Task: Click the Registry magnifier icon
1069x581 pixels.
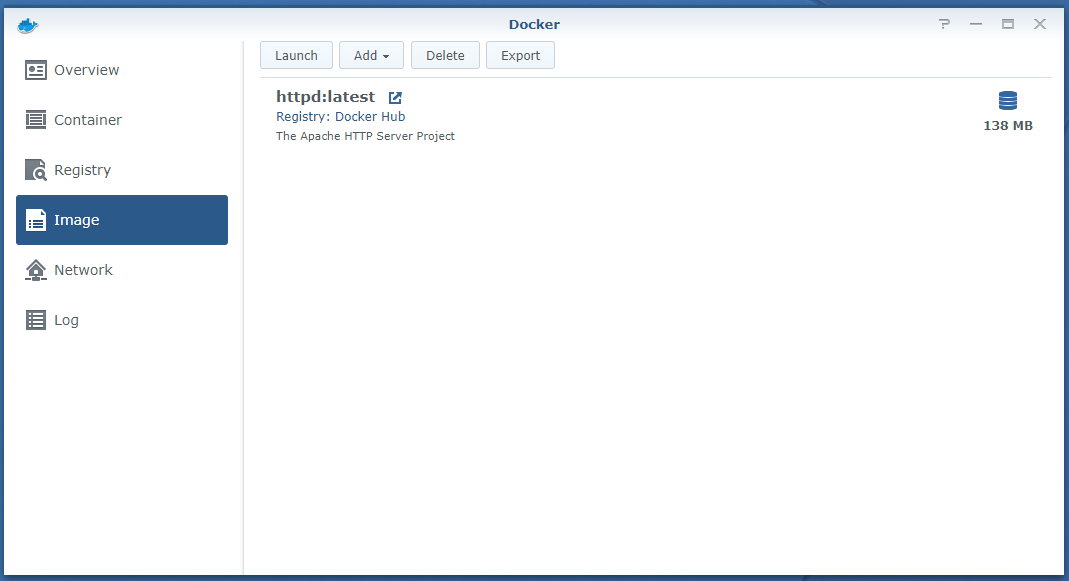Action: coord(35,170)
